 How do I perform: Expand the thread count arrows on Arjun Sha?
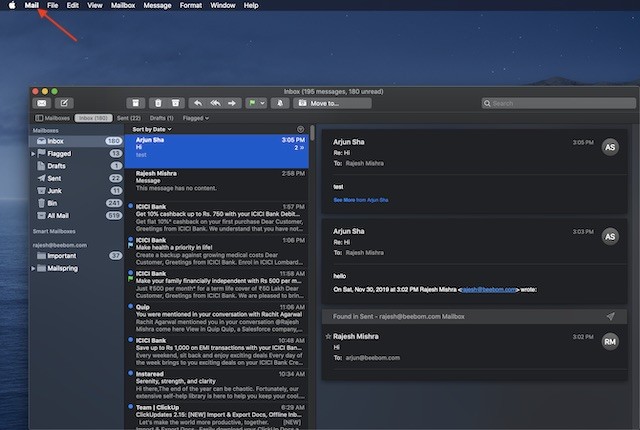tap(299, 148)
